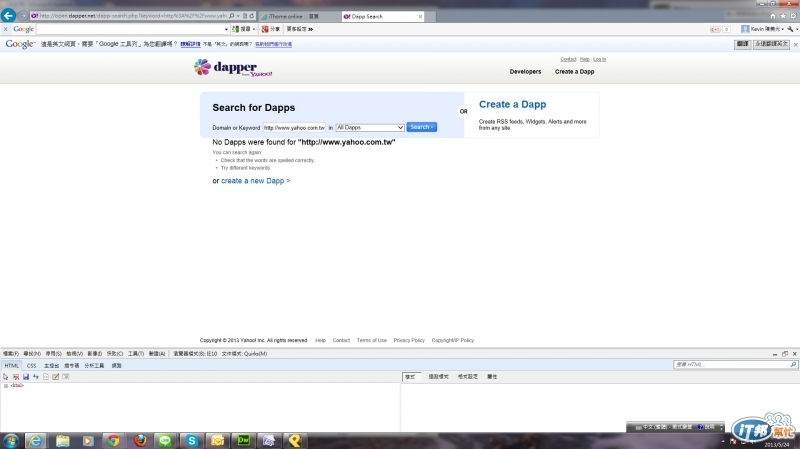800x449 pixels.
Task: Click the magnifier in Search HTML box
Action: tap(793, 364)
